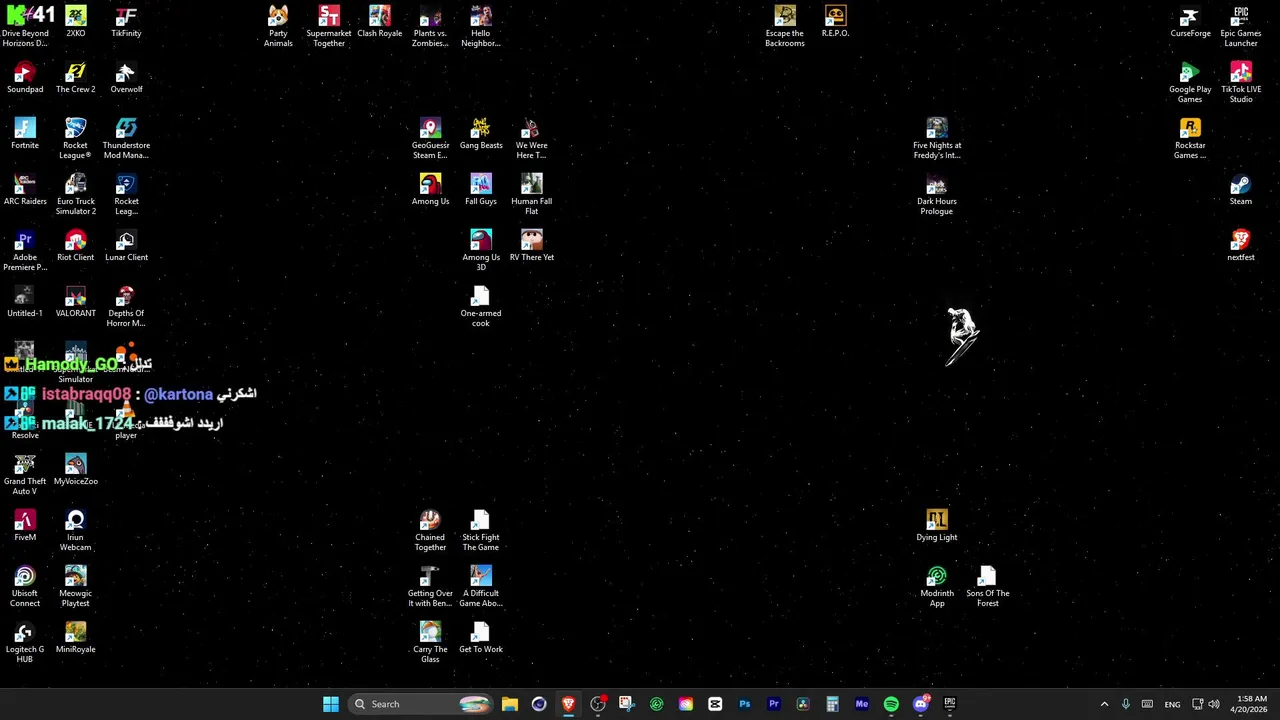Open the Overwolf desktop icon
The image size is (1280, 720).
pyautogui.click(x=126, y=77)
